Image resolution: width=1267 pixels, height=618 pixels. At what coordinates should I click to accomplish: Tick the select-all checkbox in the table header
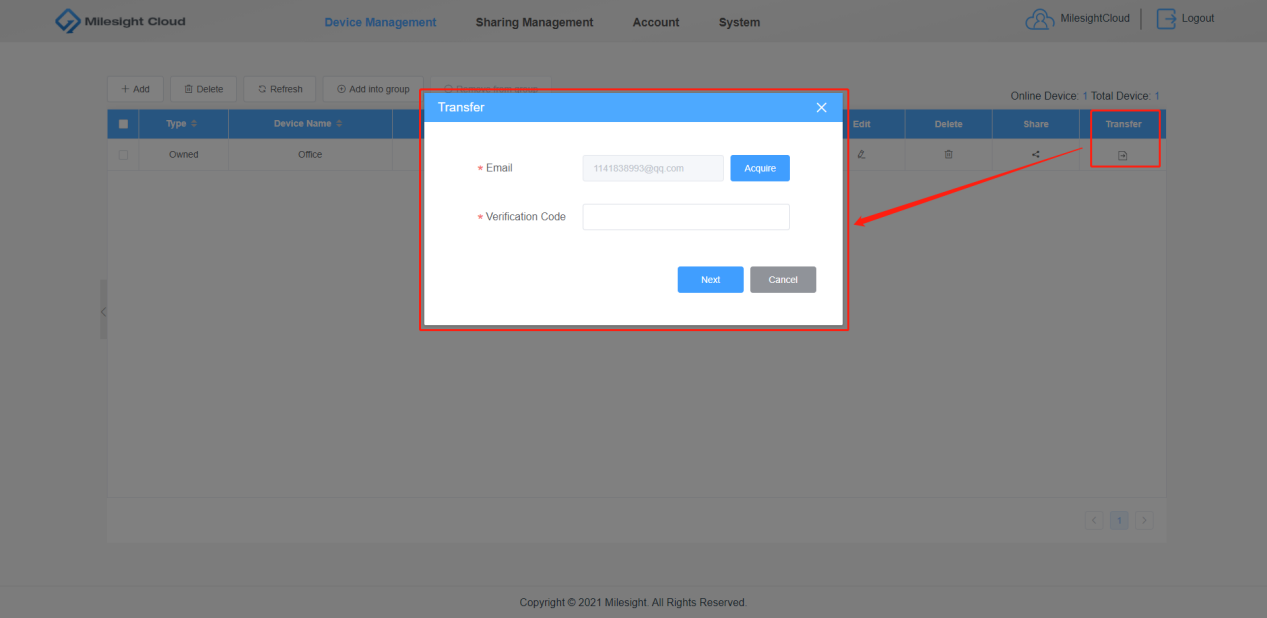point(123,124)
